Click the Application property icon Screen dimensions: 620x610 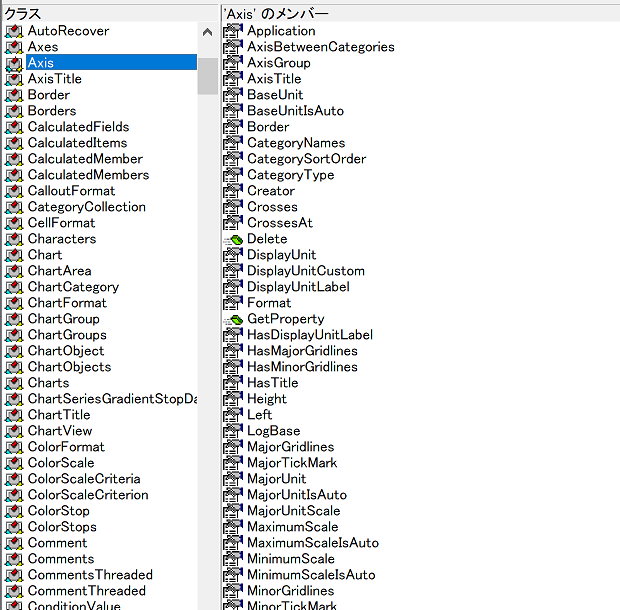point(232,31)
